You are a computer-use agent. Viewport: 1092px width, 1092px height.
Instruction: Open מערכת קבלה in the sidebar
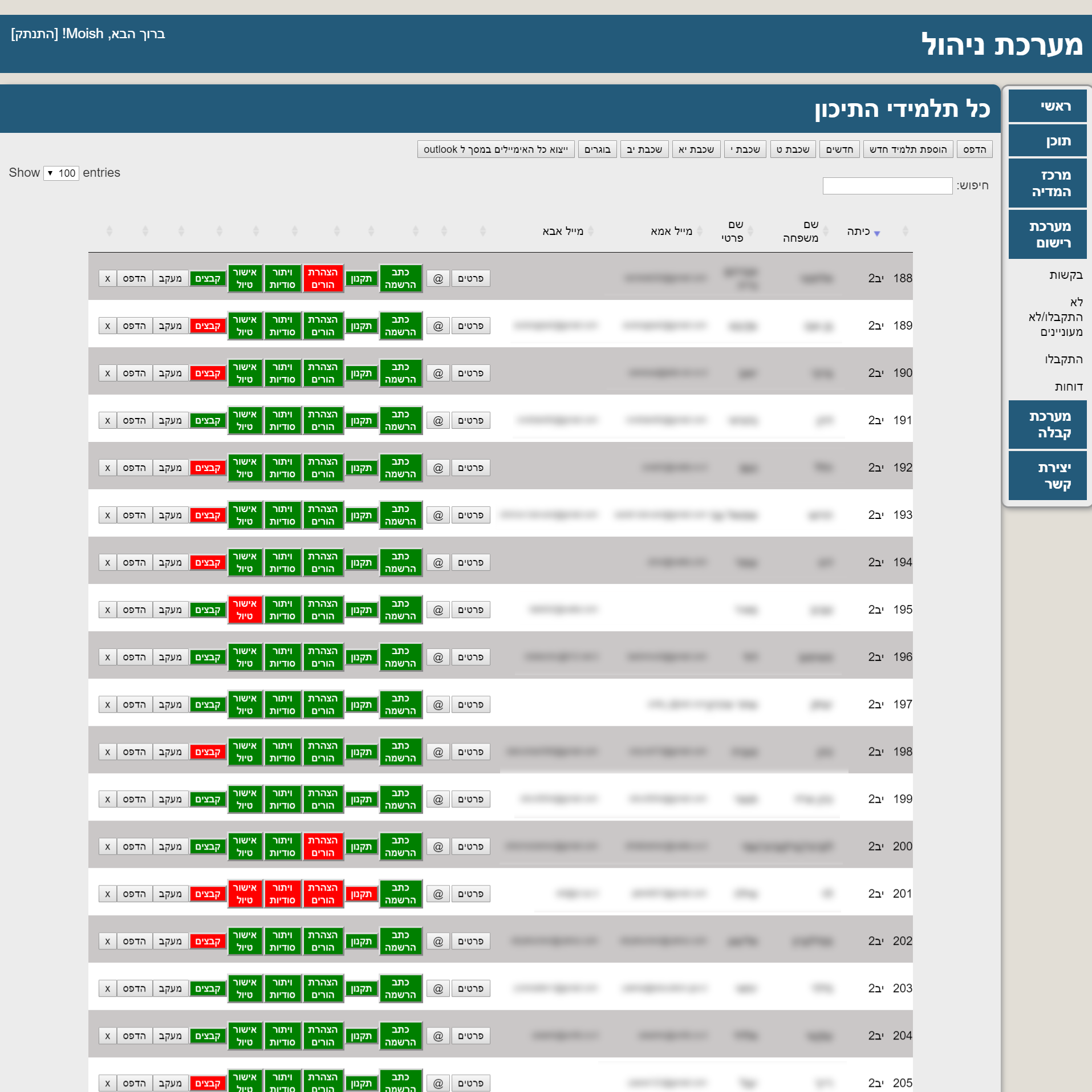tap(1048, 424)
